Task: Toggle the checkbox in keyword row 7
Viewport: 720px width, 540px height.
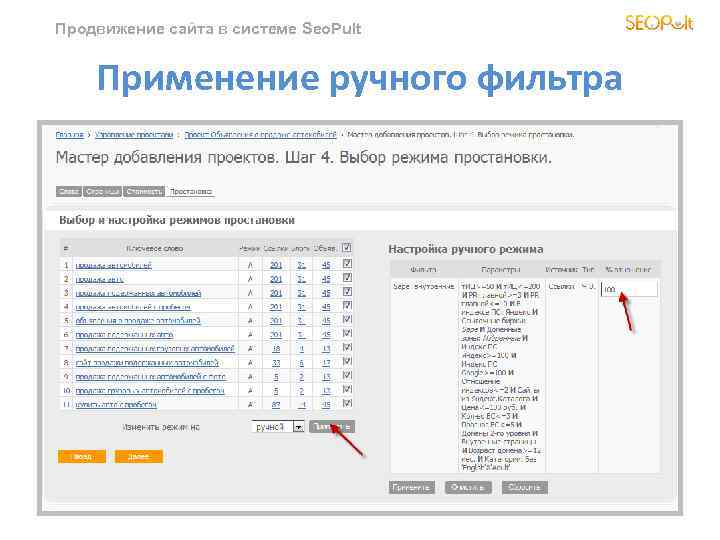Action: 347,347
